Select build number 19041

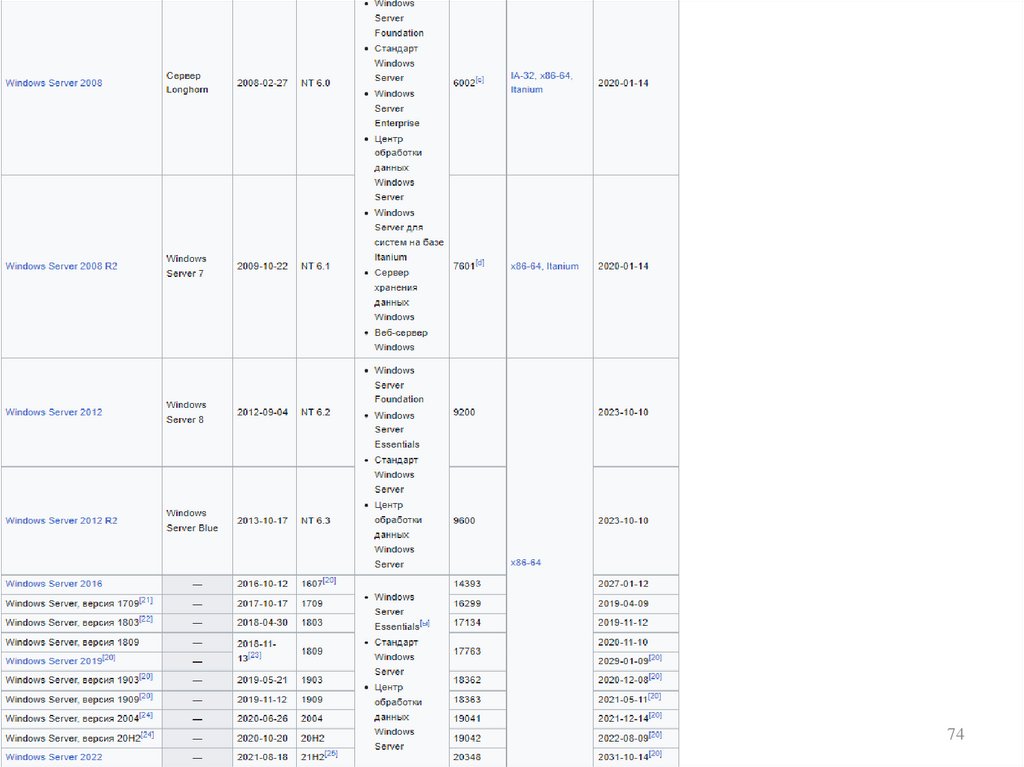tap(467, 719)
